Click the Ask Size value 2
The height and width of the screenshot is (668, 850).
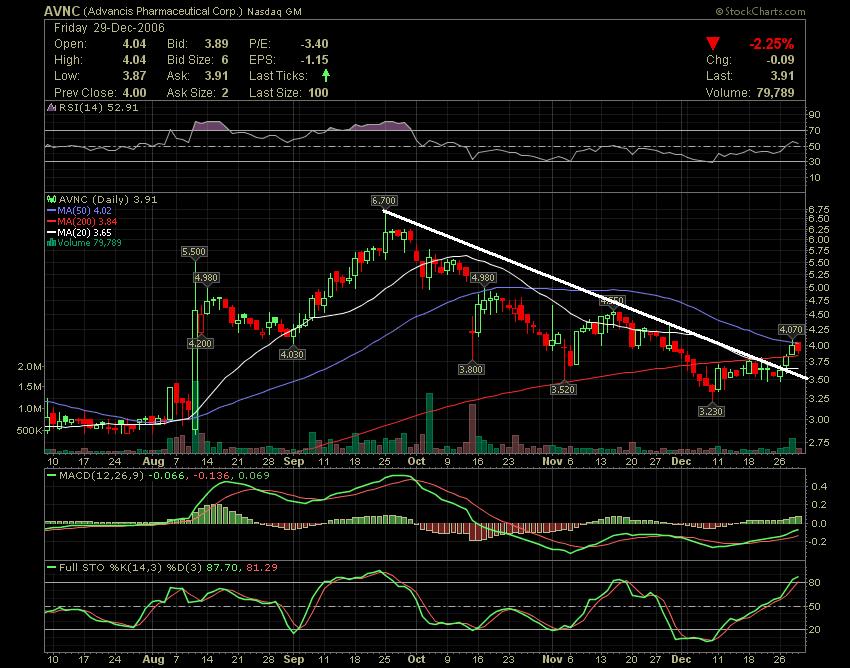pos(224,92)
